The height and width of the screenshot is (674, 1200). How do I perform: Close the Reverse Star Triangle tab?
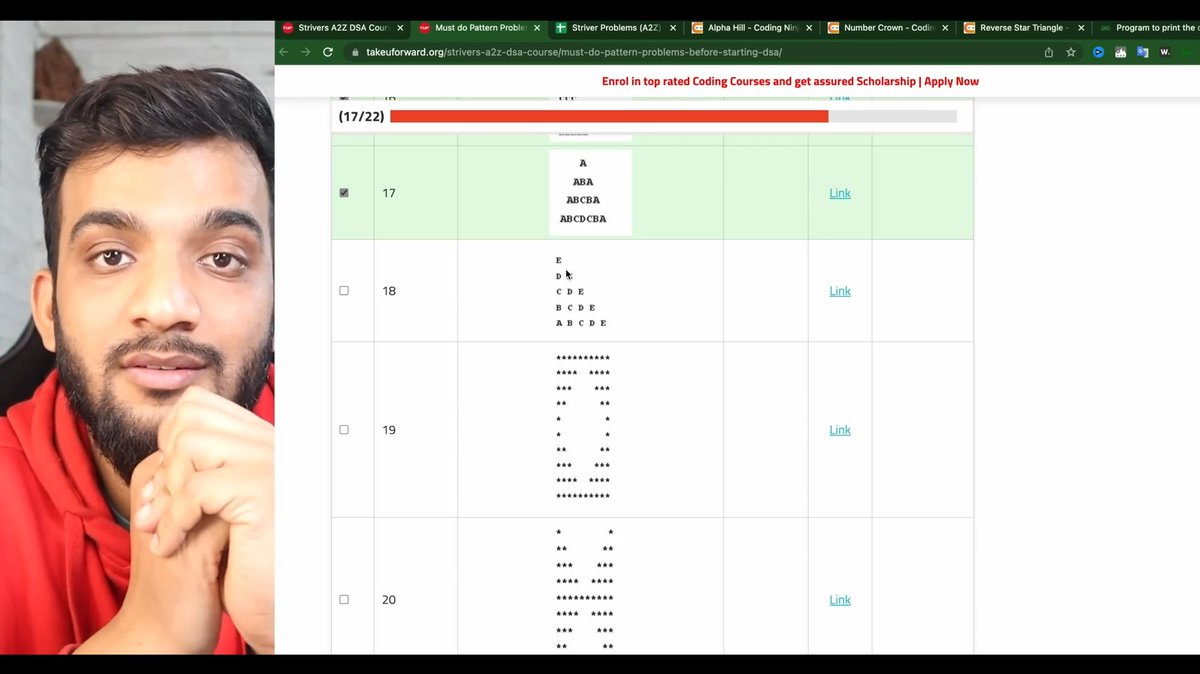tap(1081, 28)
